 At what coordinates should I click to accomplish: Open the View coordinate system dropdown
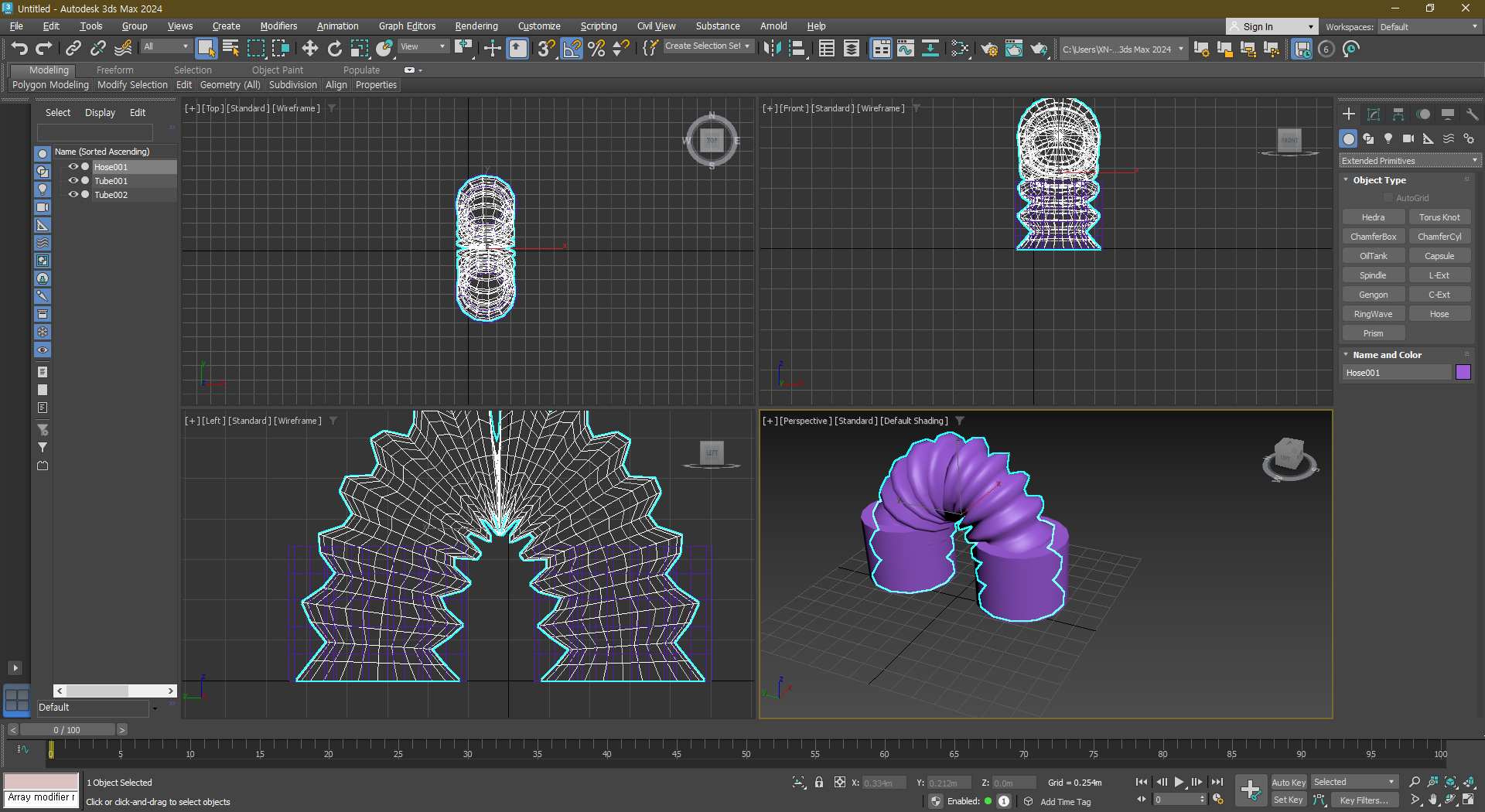(x=422, y=46)
